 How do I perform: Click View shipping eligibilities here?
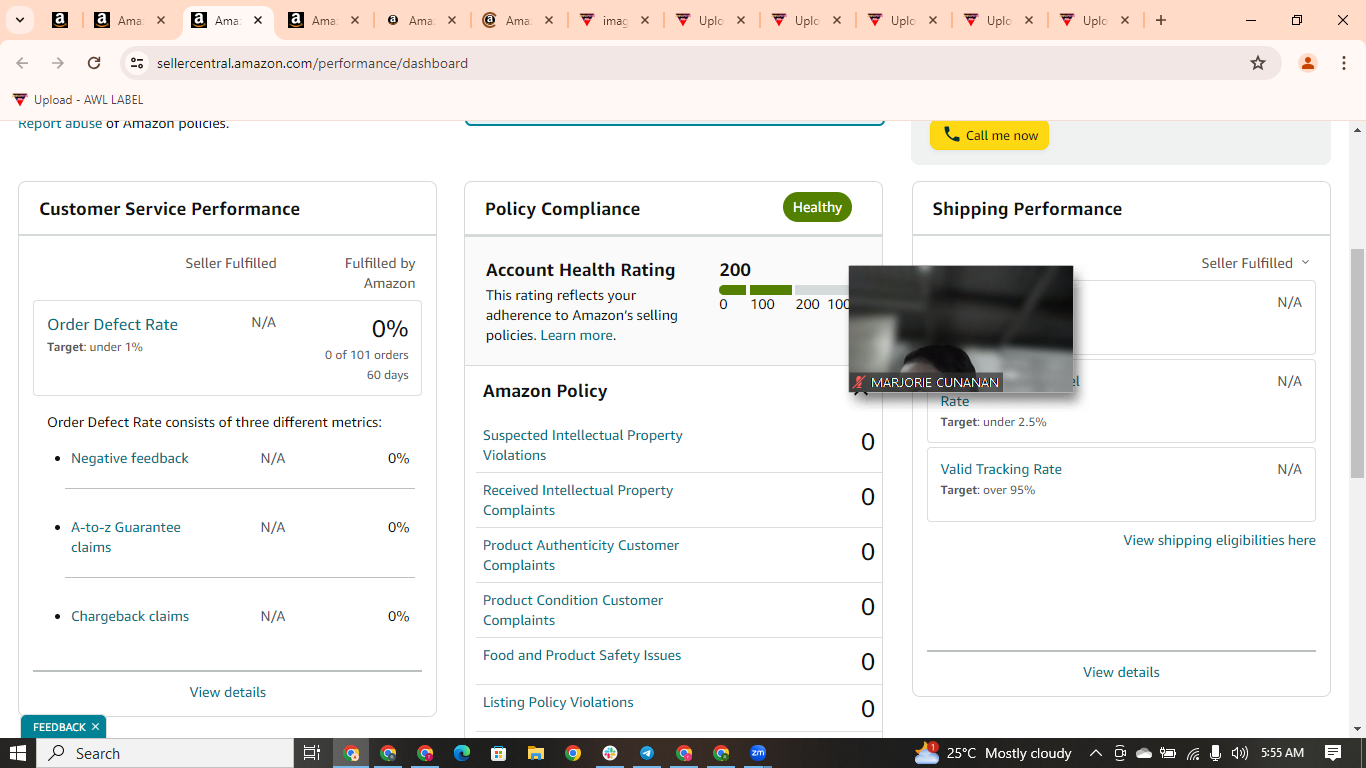[x=1219, y=540]
